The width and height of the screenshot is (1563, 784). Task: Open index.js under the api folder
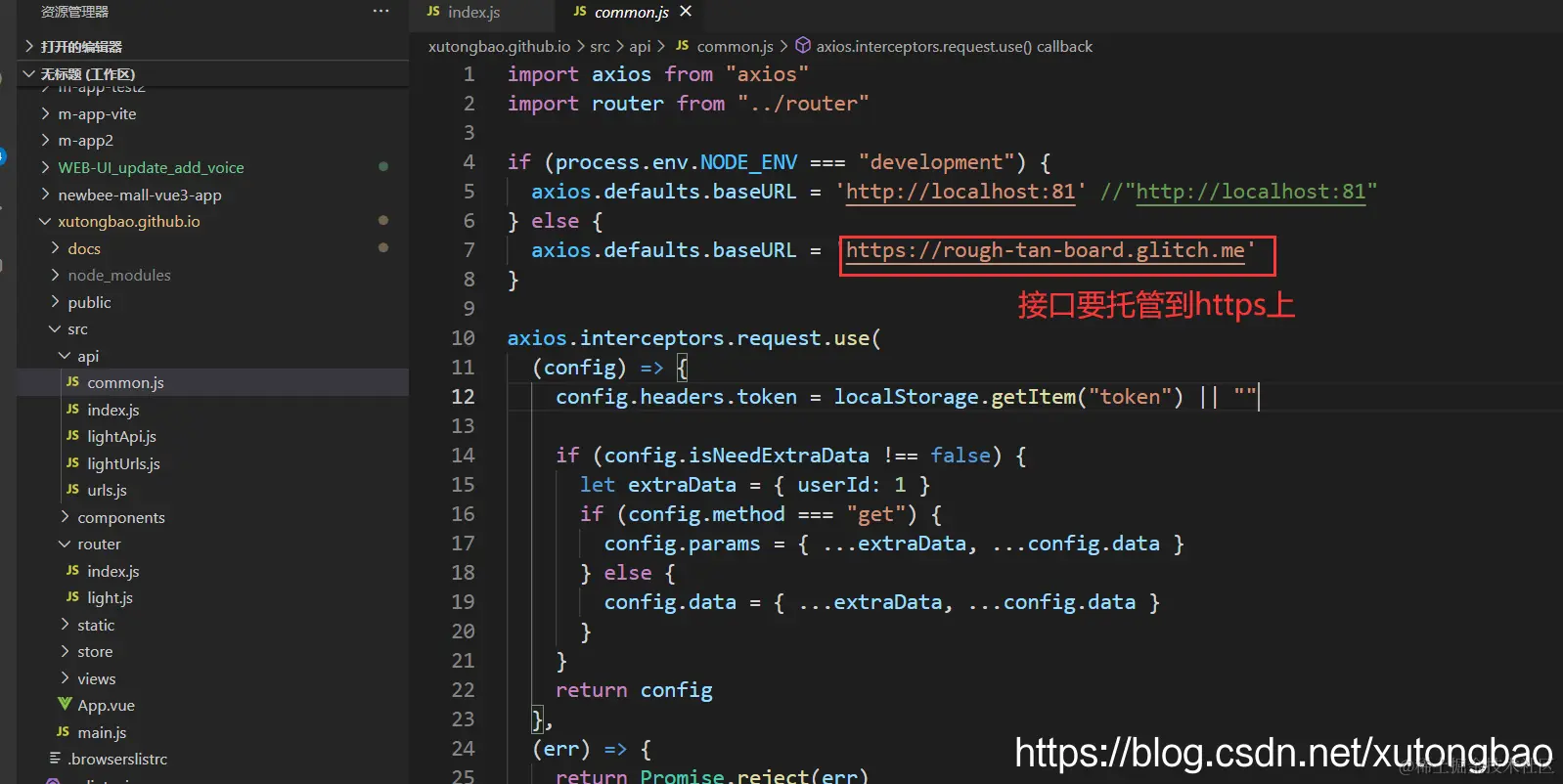(113, 410)
